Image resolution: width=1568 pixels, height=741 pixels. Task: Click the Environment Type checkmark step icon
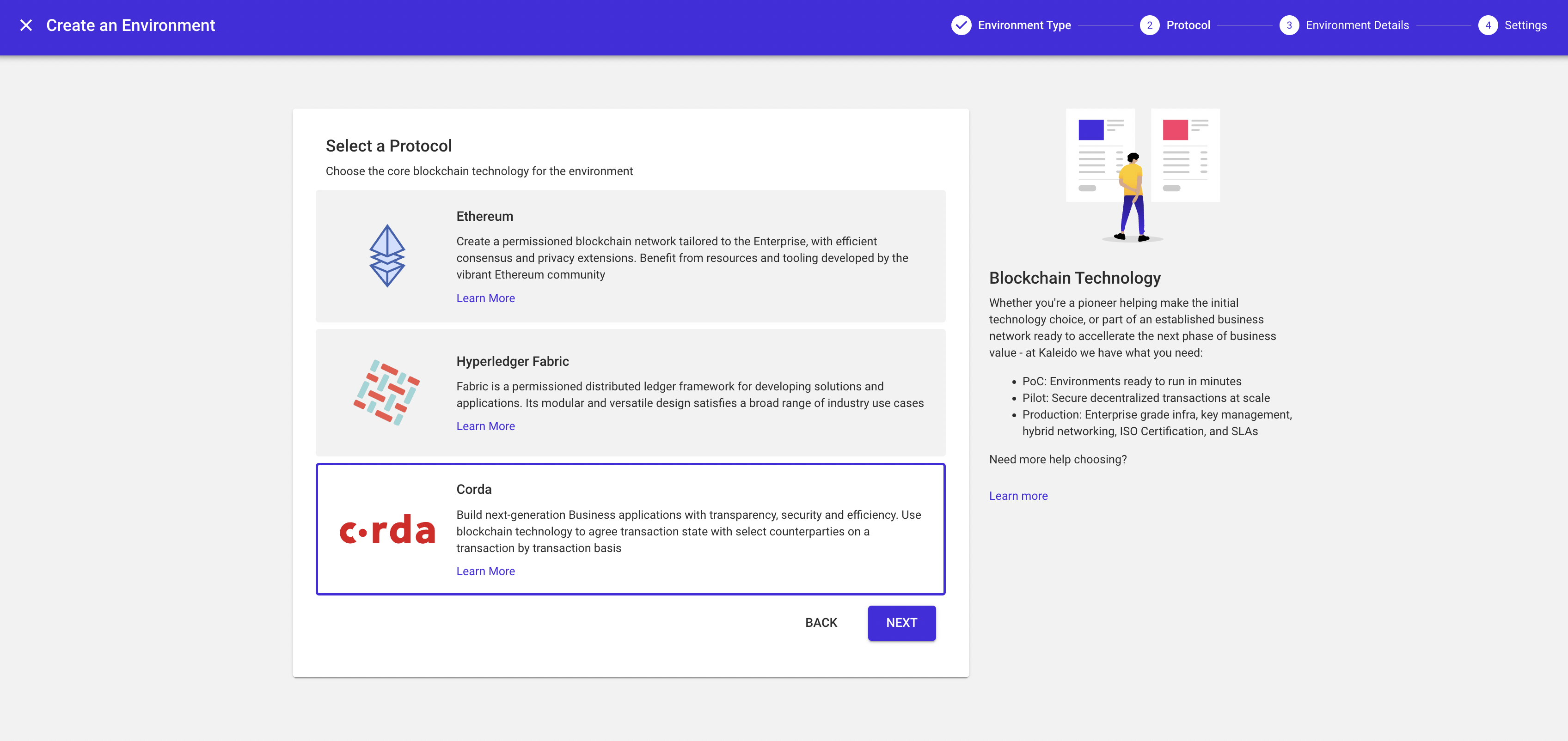coord(961,25)
